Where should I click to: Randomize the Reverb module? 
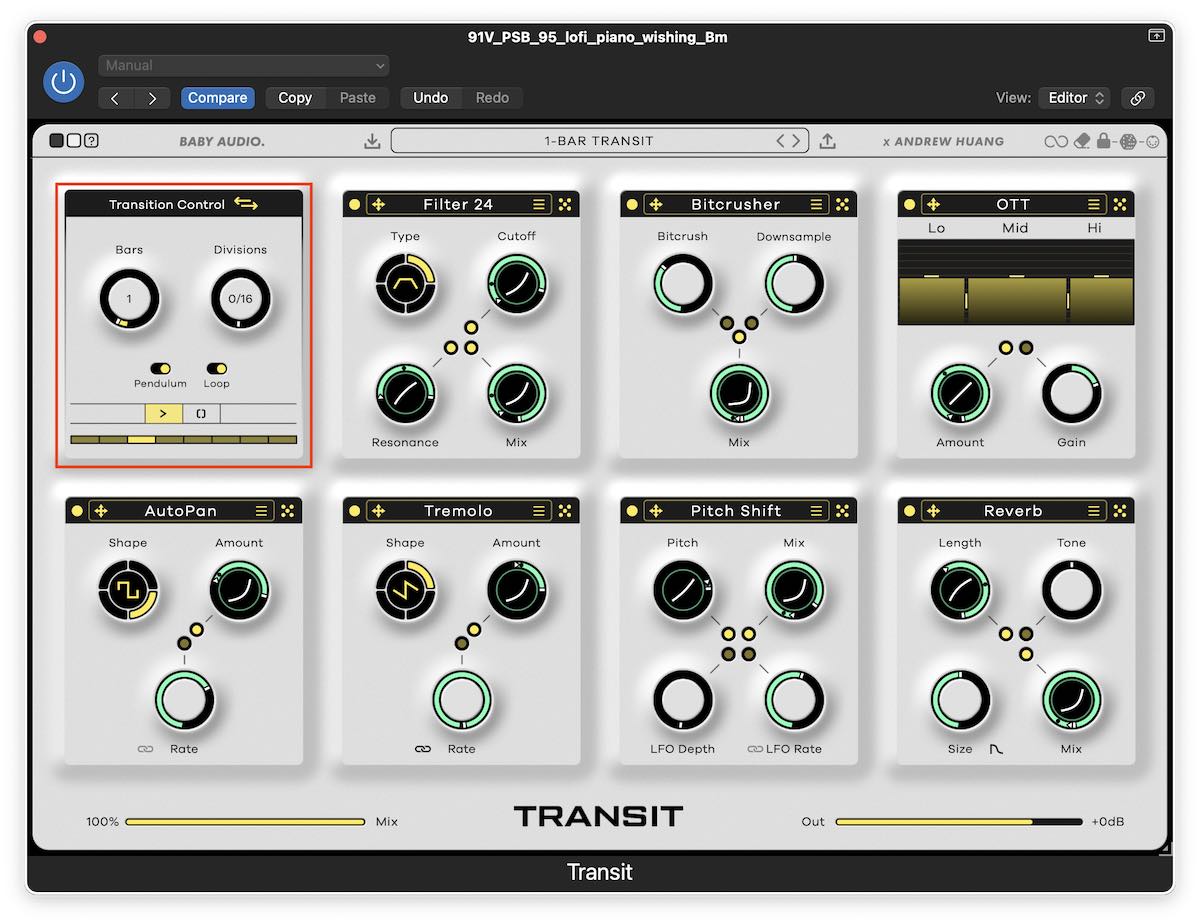click(x=1120, y=511)
